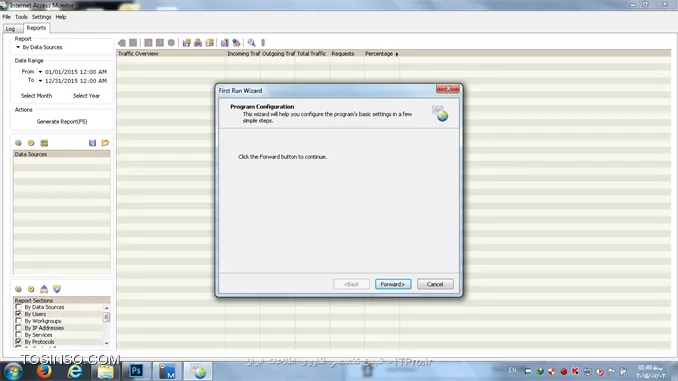Click Report Sections list scrollbar down arrow

tap(106, 343)
